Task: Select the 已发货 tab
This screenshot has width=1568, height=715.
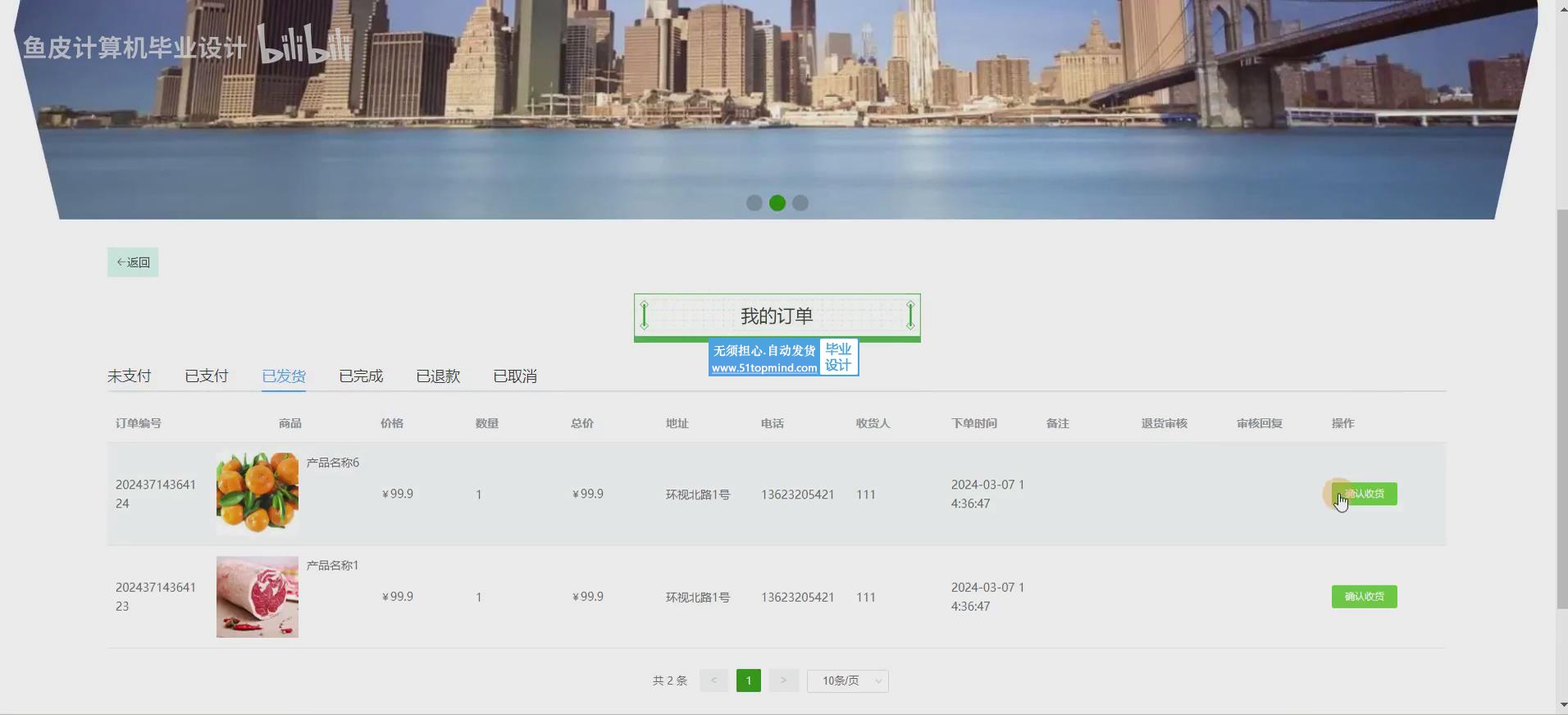Action: (x=284, y=376)
